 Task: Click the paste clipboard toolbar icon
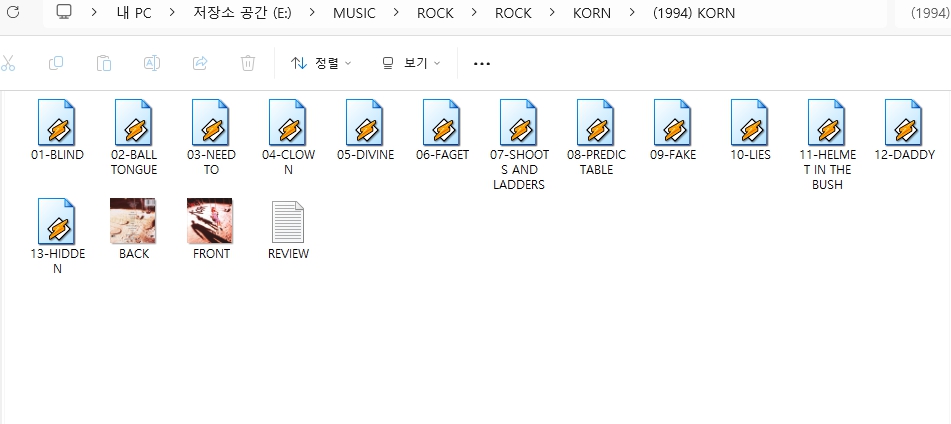[x=104, y=63]
